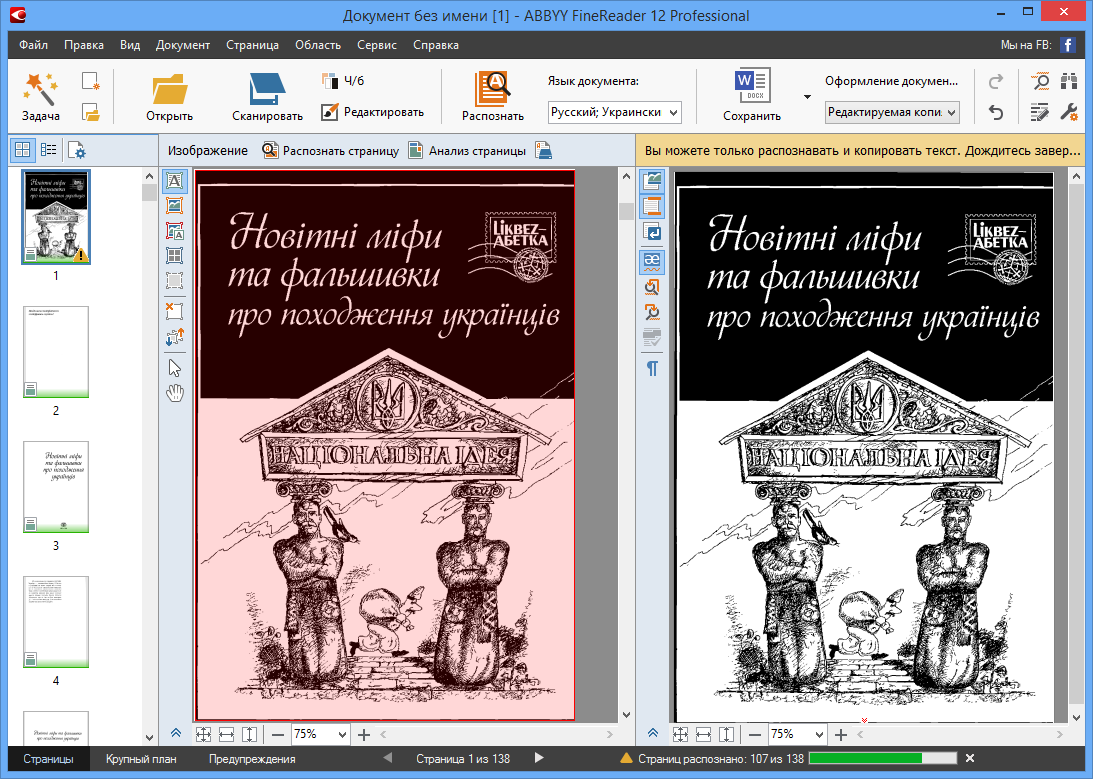Viewport: 1093px width, 779px height.
Task: Select the delete area tool
Action: click(x=174, y=310)
